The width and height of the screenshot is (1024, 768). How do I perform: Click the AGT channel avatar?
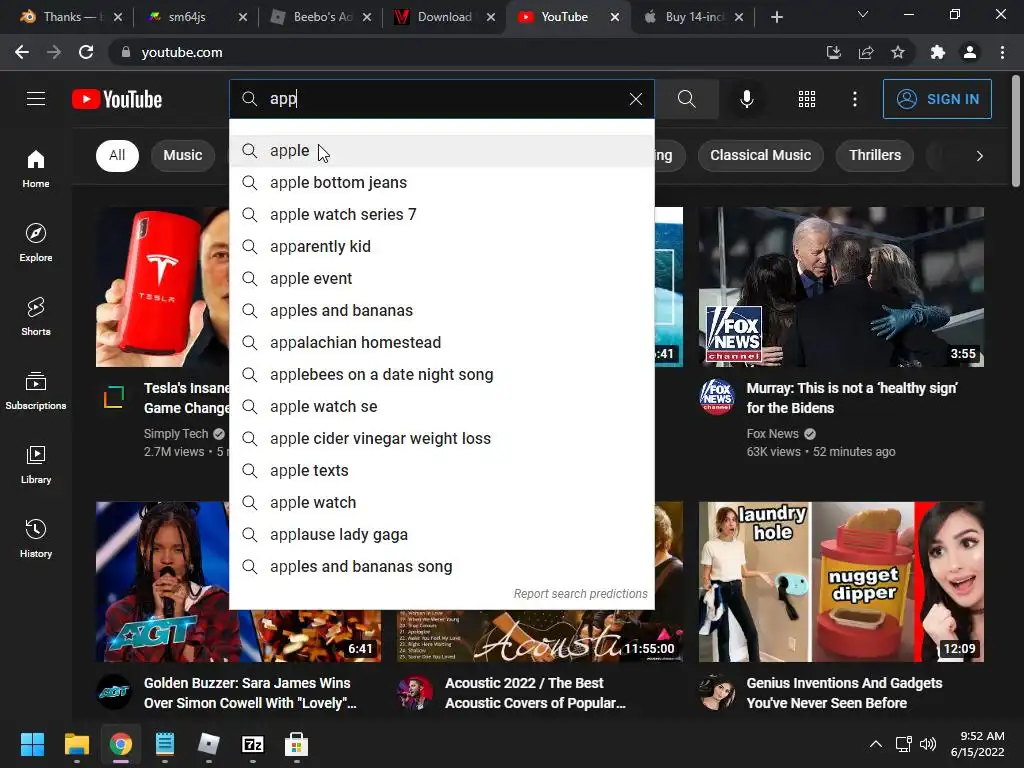pyautogui.click(x=114, y=692)
